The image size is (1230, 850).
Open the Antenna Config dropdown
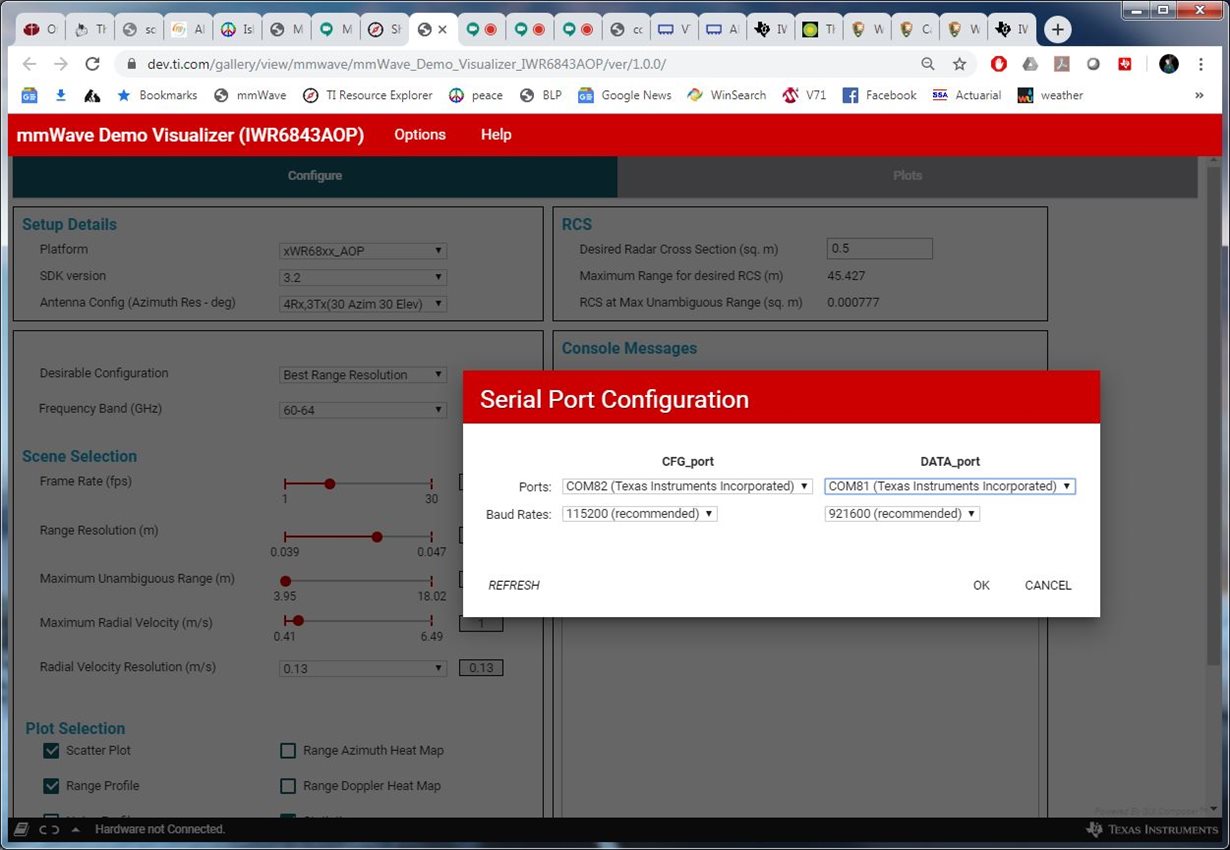pos(363,304)
